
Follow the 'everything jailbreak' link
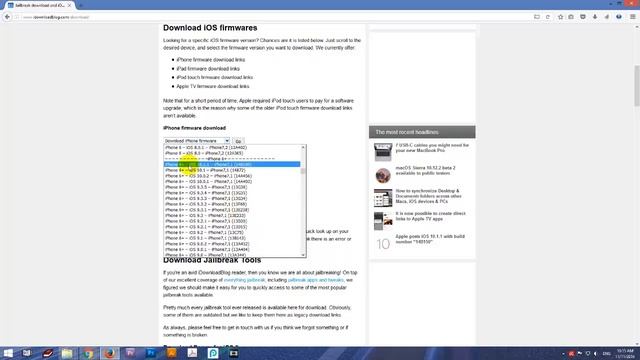click(244, 280)
